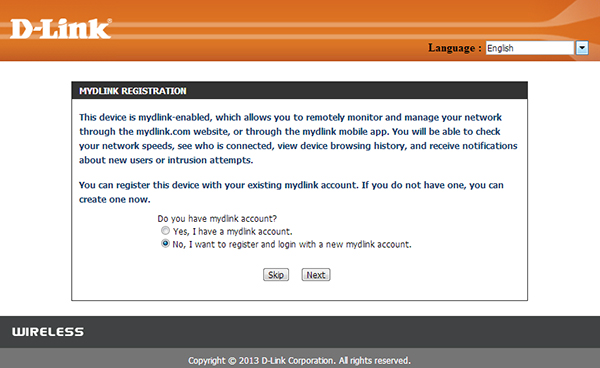Click the Next button

[316, 275]
